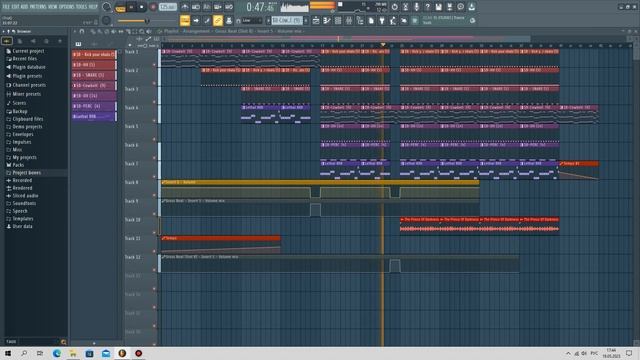Viewport: 640px width, 360px height.
Task: Click next pattern arrow right of pattern selector
Action: (306, 20)
